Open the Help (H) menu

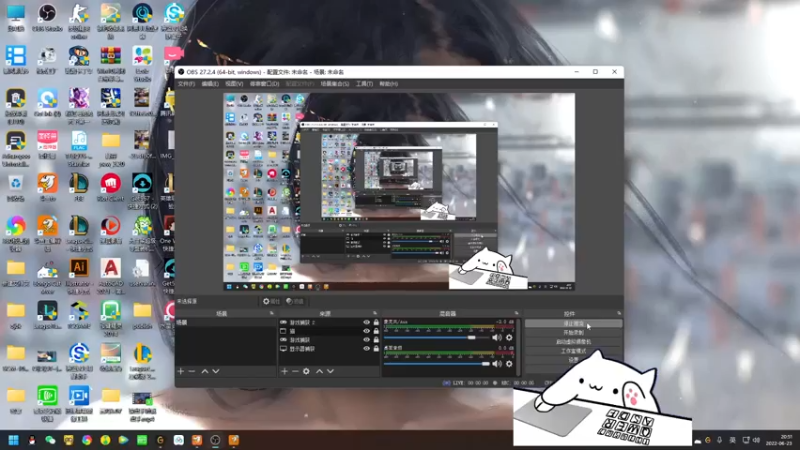388,84
